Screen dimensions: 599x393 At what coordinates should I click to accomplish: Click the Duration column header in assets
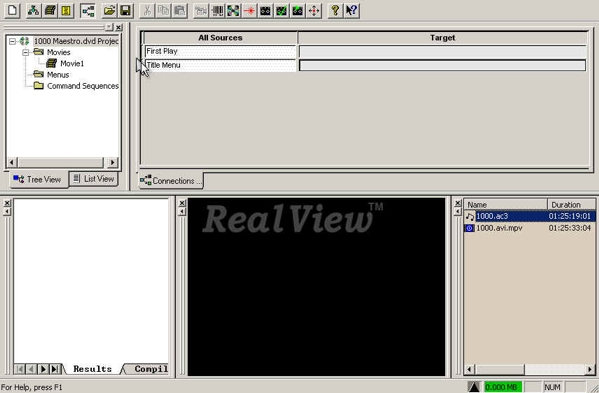[x=571, y=205]
